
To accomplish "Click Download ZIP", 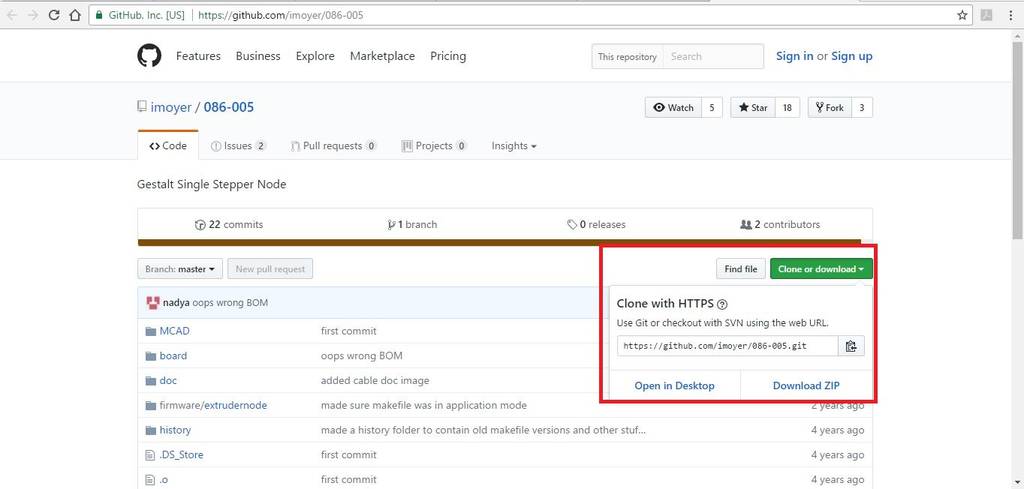I will click(x=807, y=386).
